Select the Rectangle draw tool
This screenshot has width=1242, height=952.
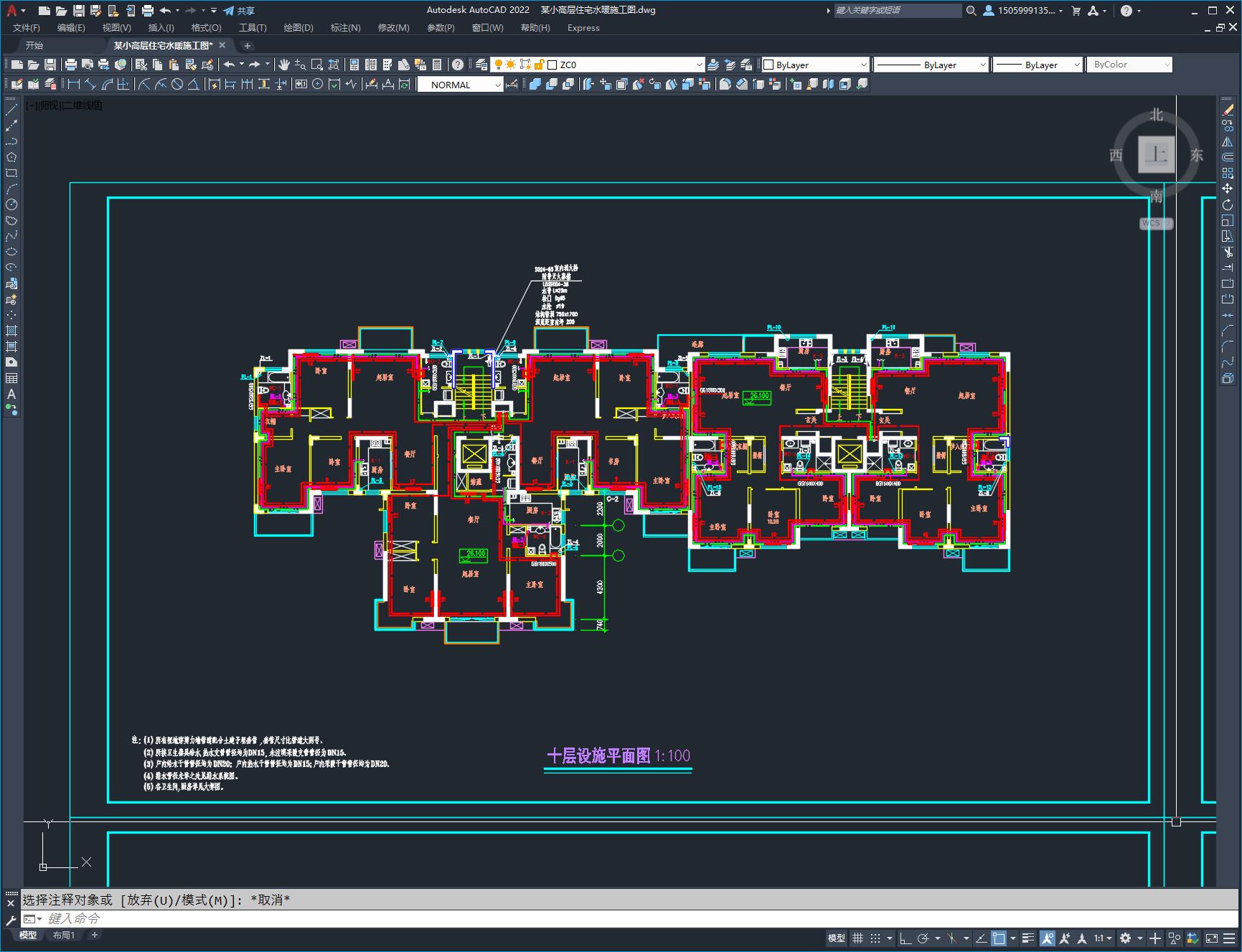[x=11, y=173]
